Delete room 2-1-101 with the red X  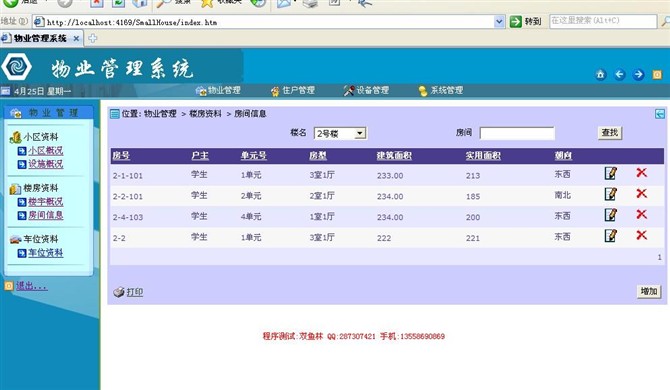coord(641,173)
